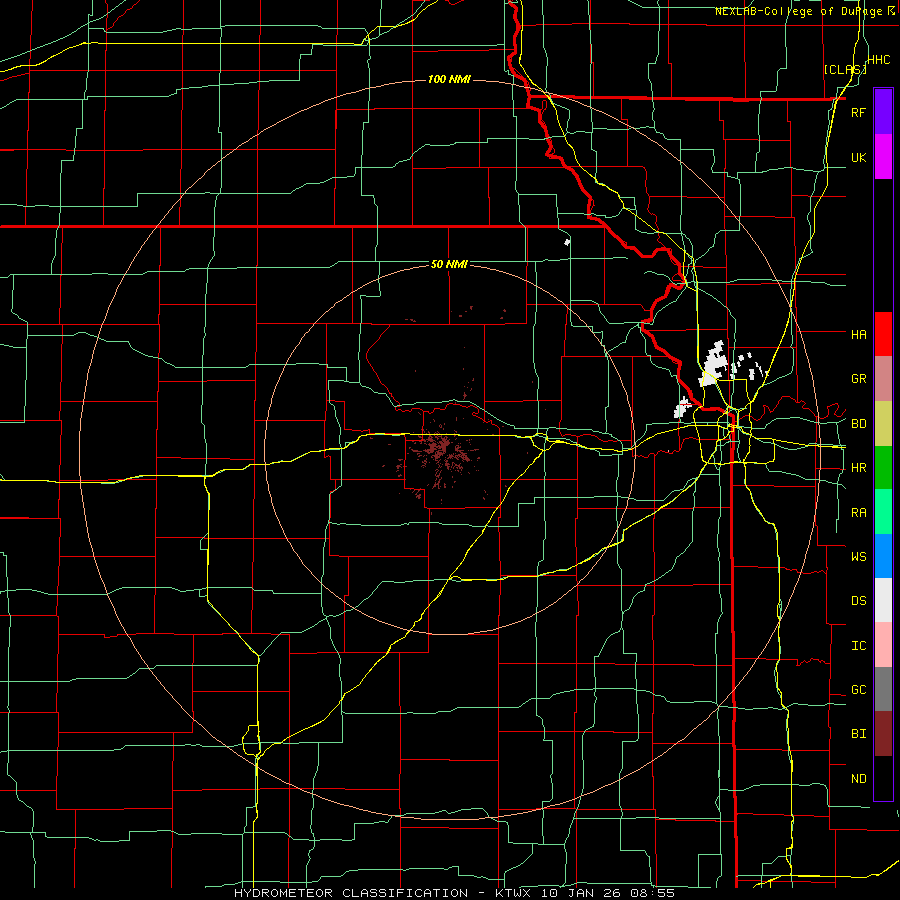The image size is (900, 900).
Task: Click the GC gray legend swatch
Action: click(883, 689)
